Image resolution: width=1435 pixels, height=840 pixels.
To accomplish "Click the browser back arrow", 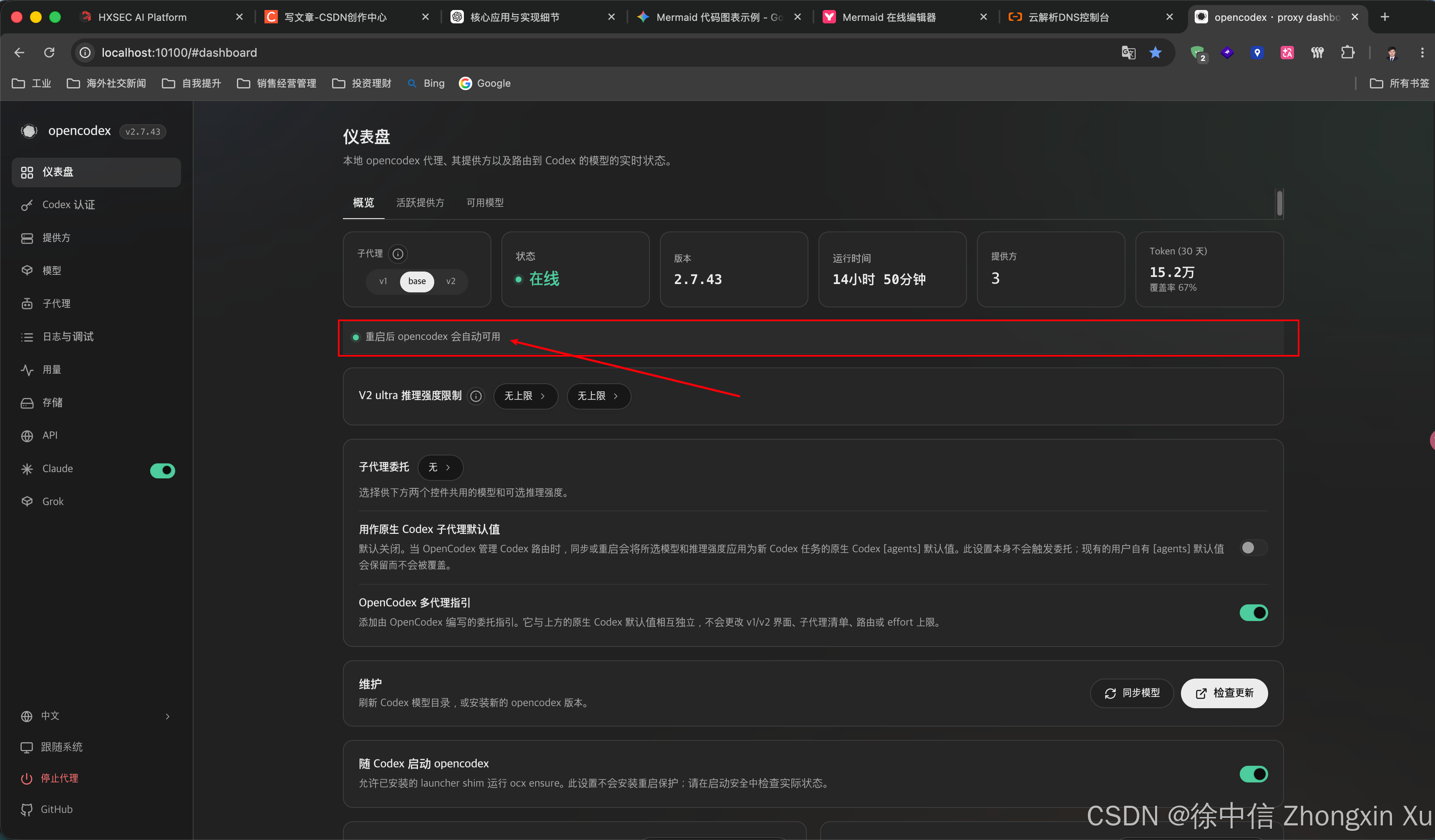I will tap(19, 53).
